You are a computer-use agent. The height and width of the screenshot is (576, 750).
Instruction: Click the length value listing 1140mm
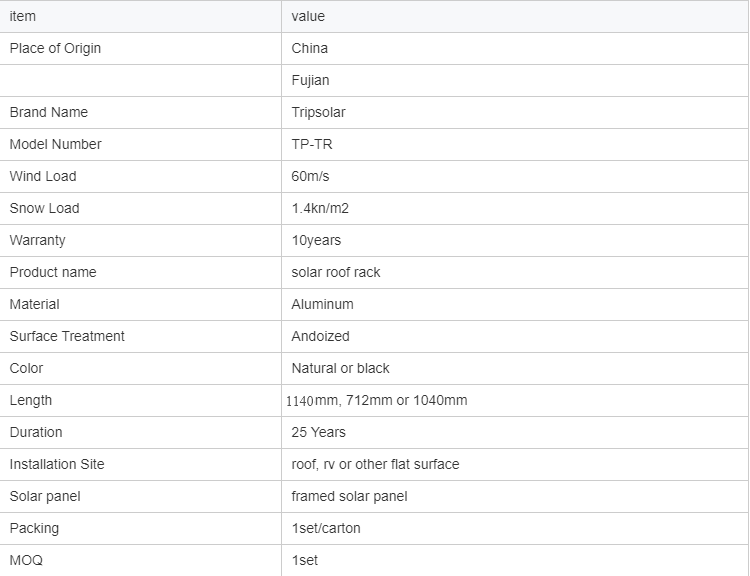(x=377, y=400)
